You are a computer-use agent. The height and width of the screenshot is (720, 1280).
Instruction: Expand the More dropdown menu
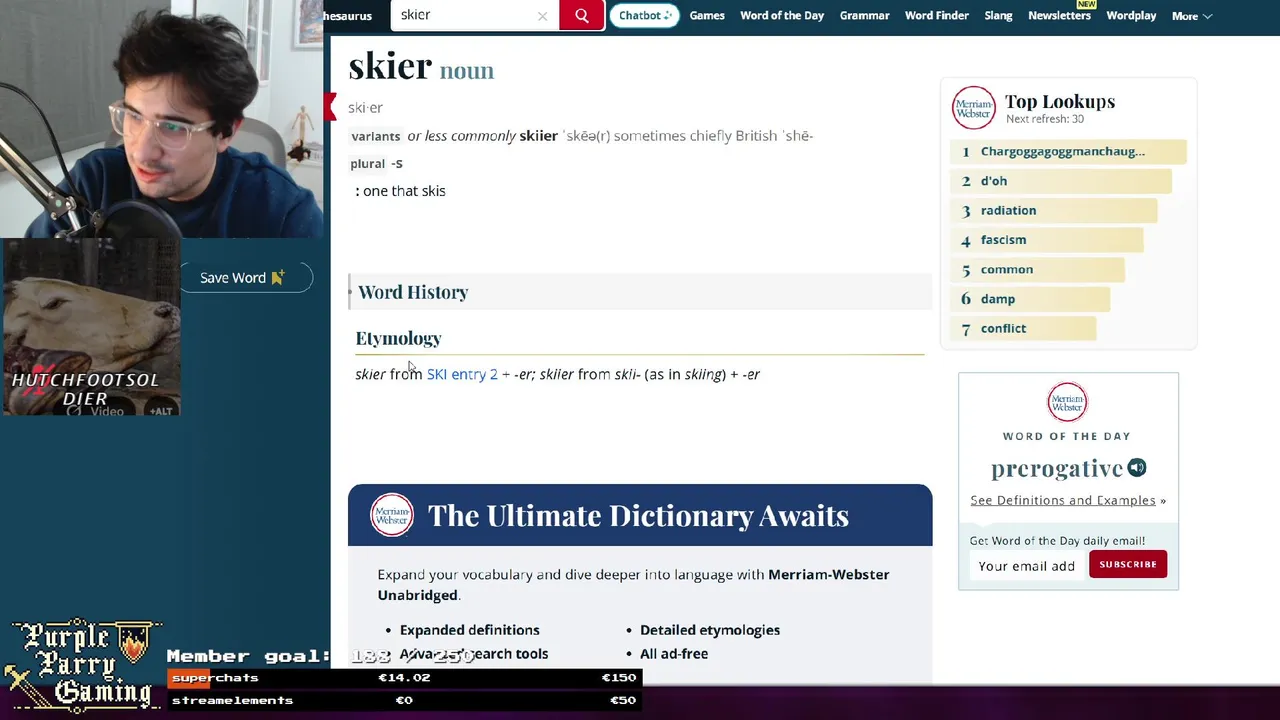[x=1192, y=16]
